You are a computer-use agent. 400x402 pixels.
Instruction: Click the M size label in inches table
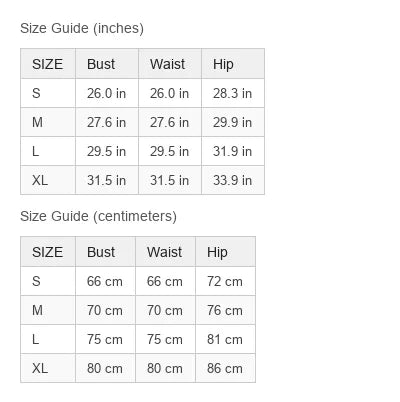tap(37, 122)
